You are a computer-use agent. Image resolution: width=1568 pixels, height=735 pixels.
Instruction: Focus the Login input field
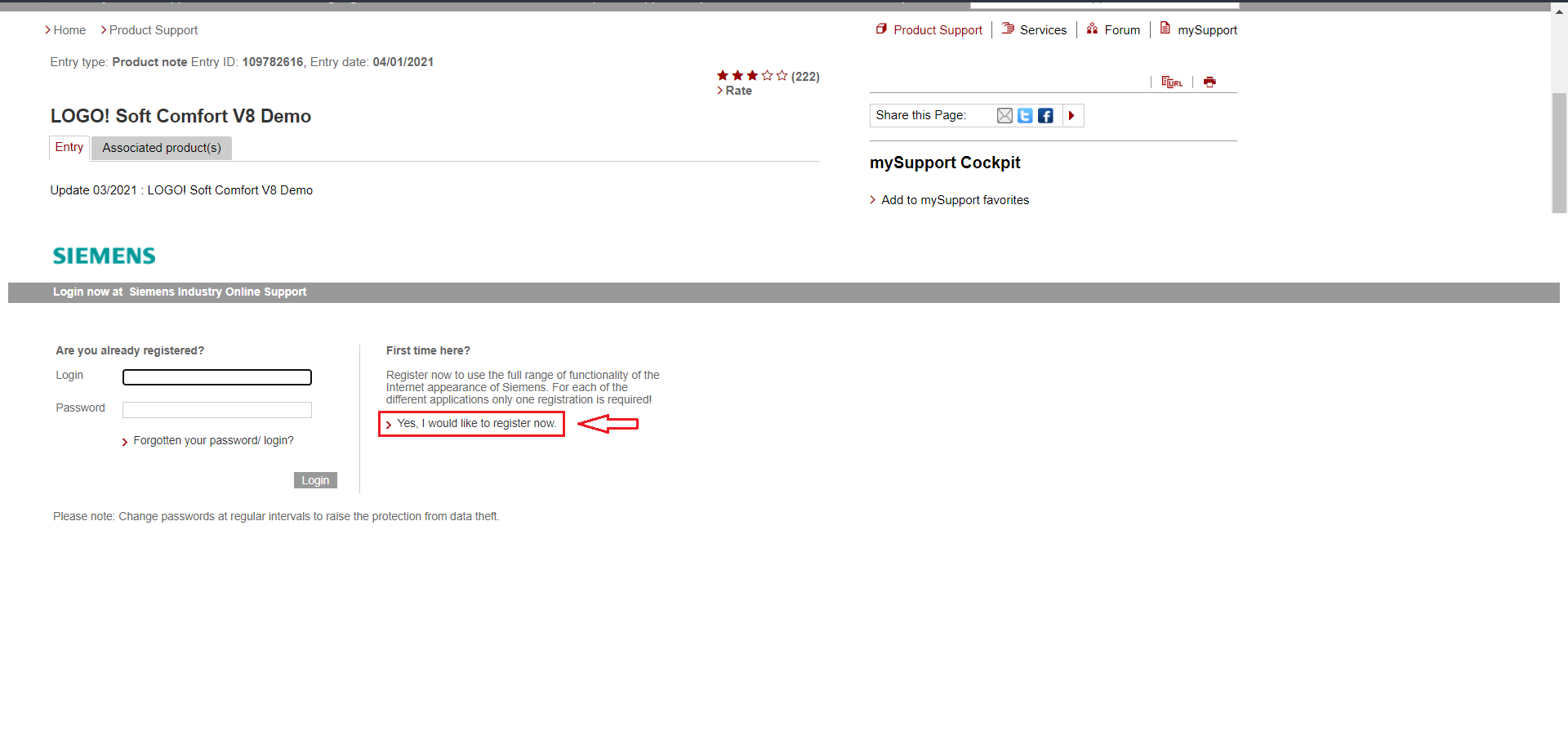tap(217, 377)
